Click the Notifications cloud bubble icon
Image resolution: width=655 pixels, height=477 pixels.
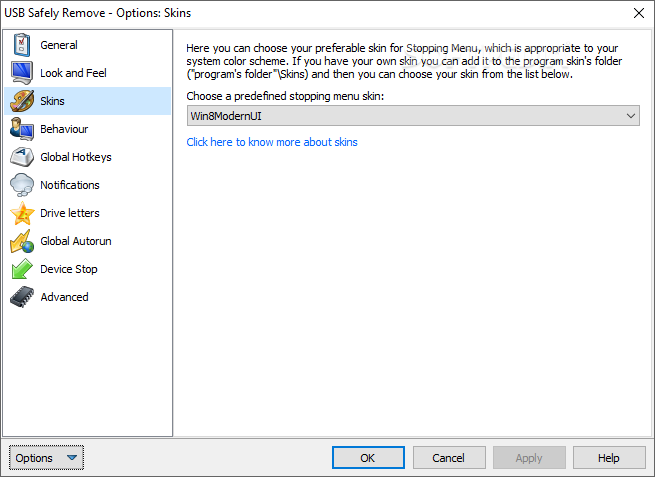point(22,185)
